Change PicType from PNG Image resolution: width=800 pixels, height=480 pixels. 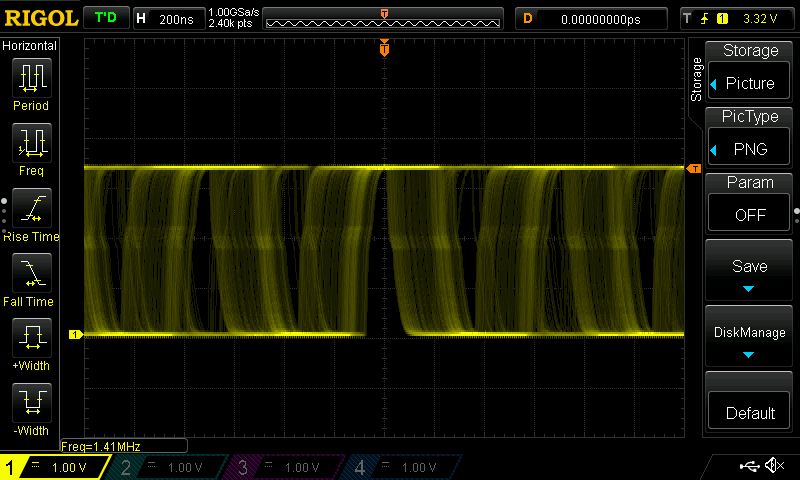[750, 138]
